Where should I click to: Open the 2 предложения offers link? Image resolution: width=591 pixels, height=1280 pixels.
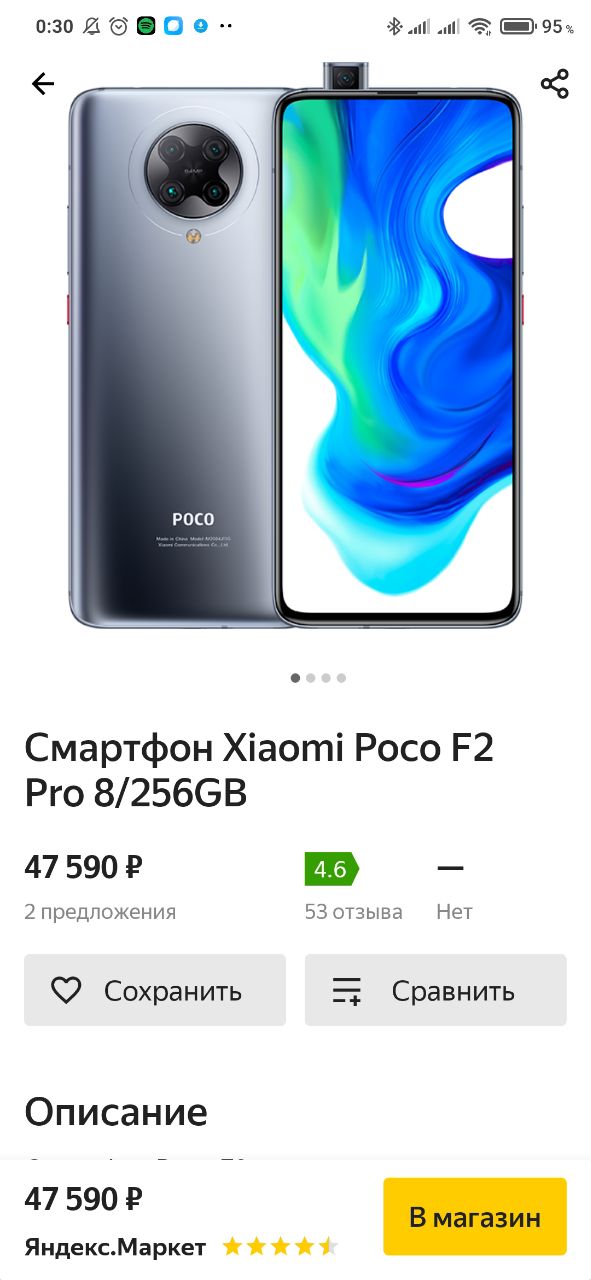coord(100,912)
